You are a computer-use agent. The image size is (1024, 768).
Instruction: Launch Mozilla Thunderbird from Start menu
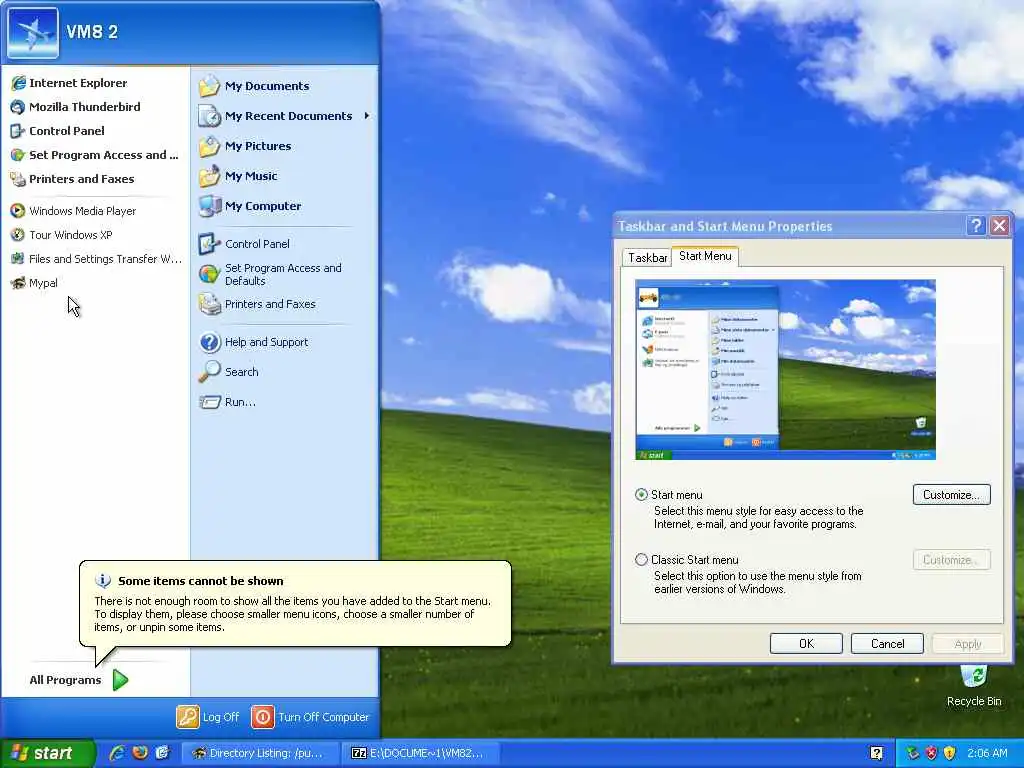tap(76, 107)
